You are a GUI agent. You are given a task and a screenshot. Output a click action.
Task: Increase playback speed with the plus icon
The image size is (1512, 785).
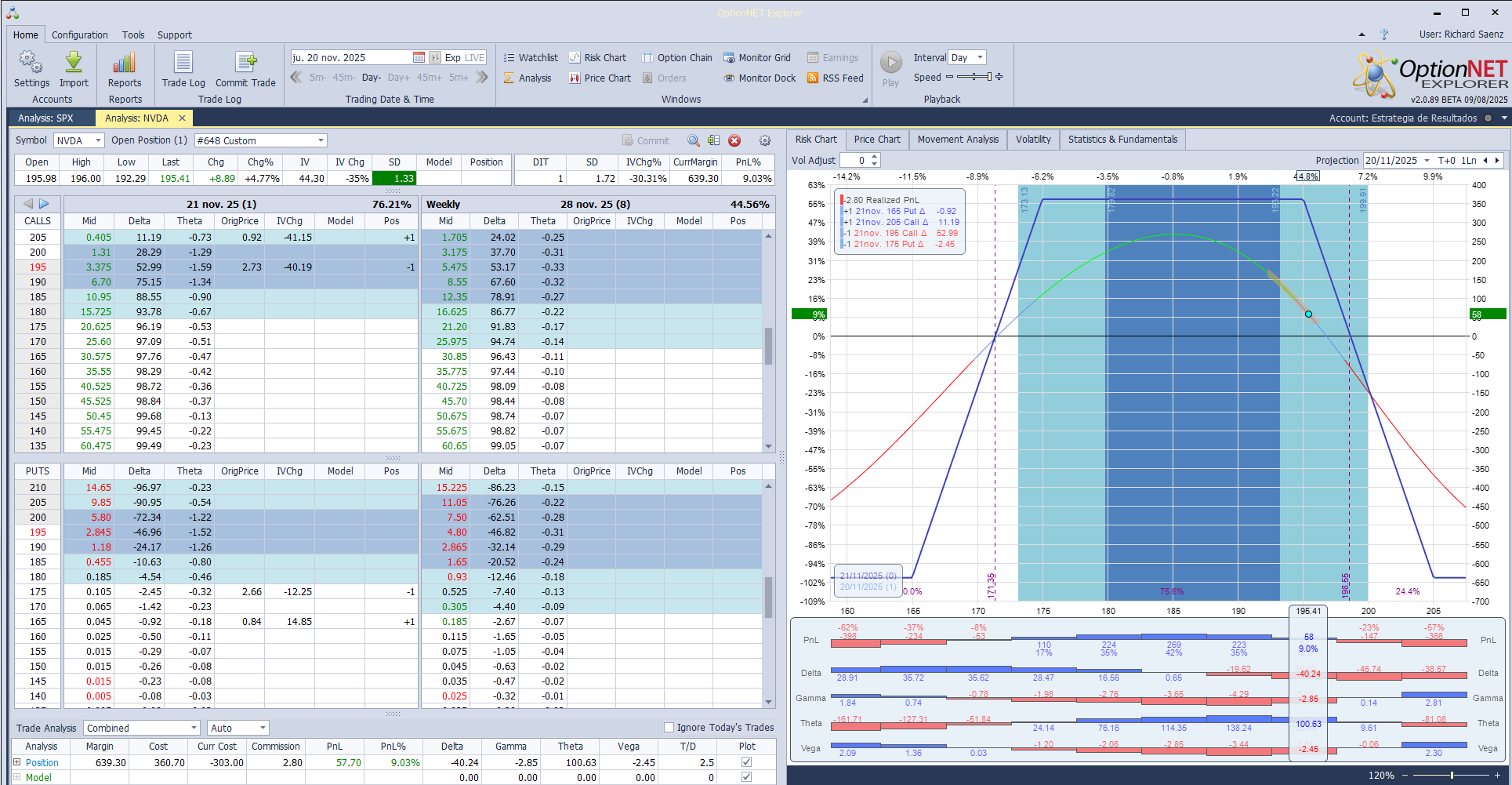(999, 77)
